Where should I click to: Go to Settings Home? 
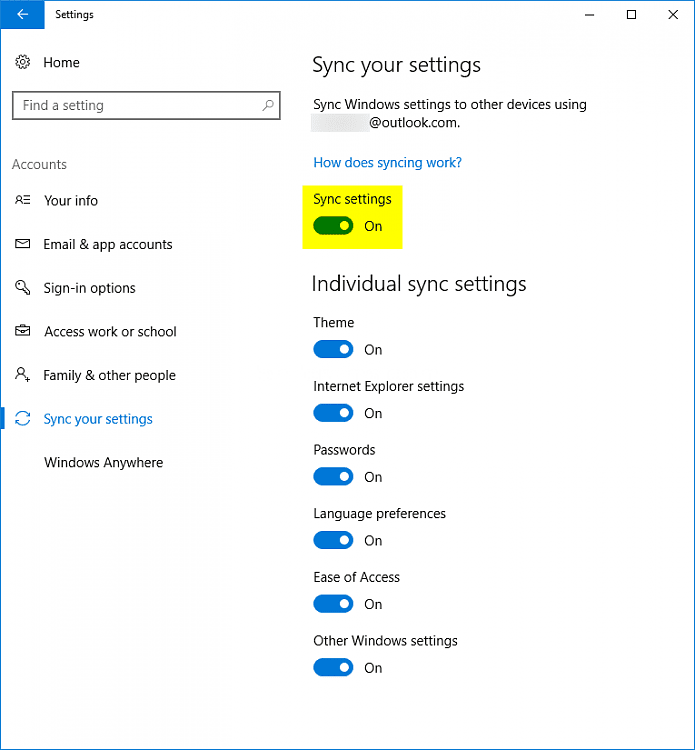[61, 63]
